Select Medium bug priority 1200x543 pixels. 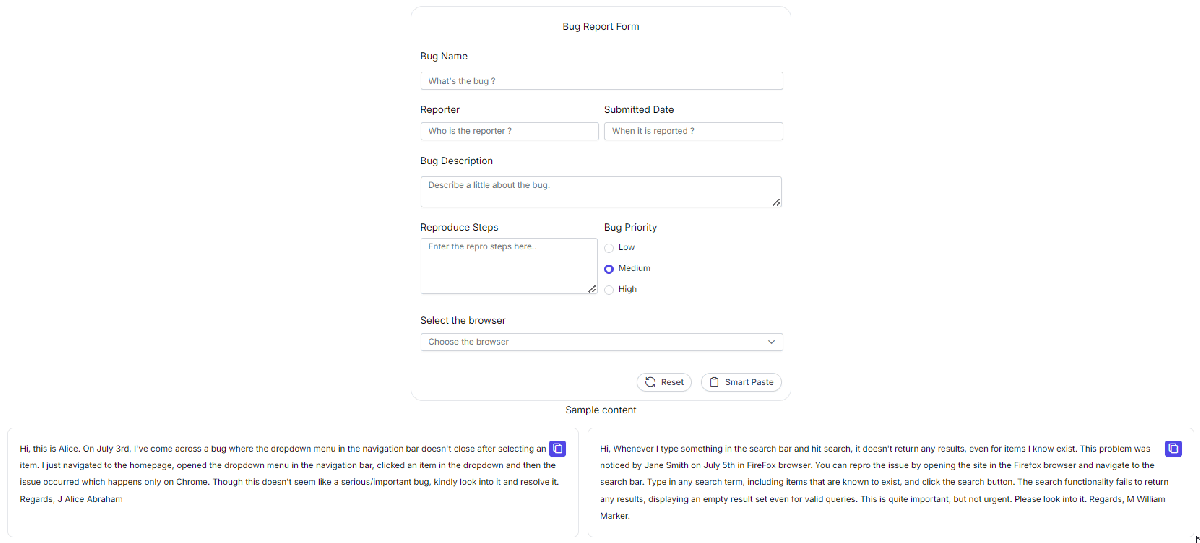pos(609,268)
